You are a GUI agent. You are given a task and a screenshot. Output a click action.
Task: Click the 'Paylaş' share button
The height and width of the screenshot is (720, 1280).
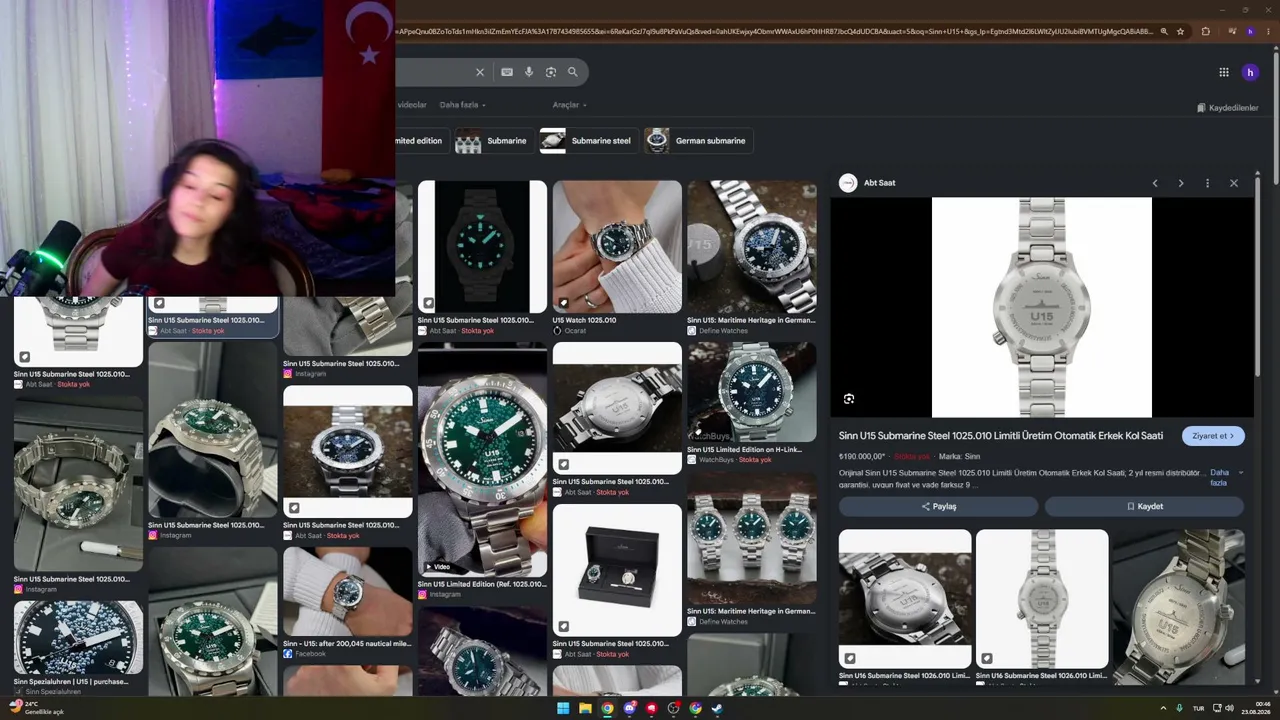(938, 507)
